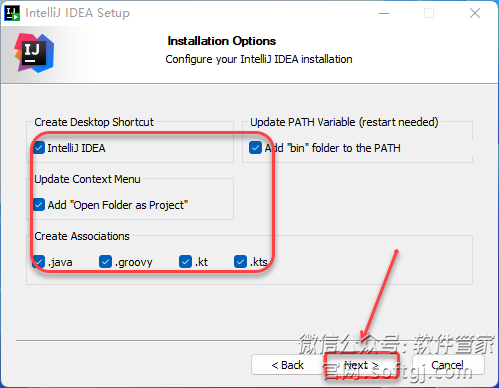Minimize the setup window
This screenshot has height=388, width=499.
pyautogui.click(x=384, y=13)
